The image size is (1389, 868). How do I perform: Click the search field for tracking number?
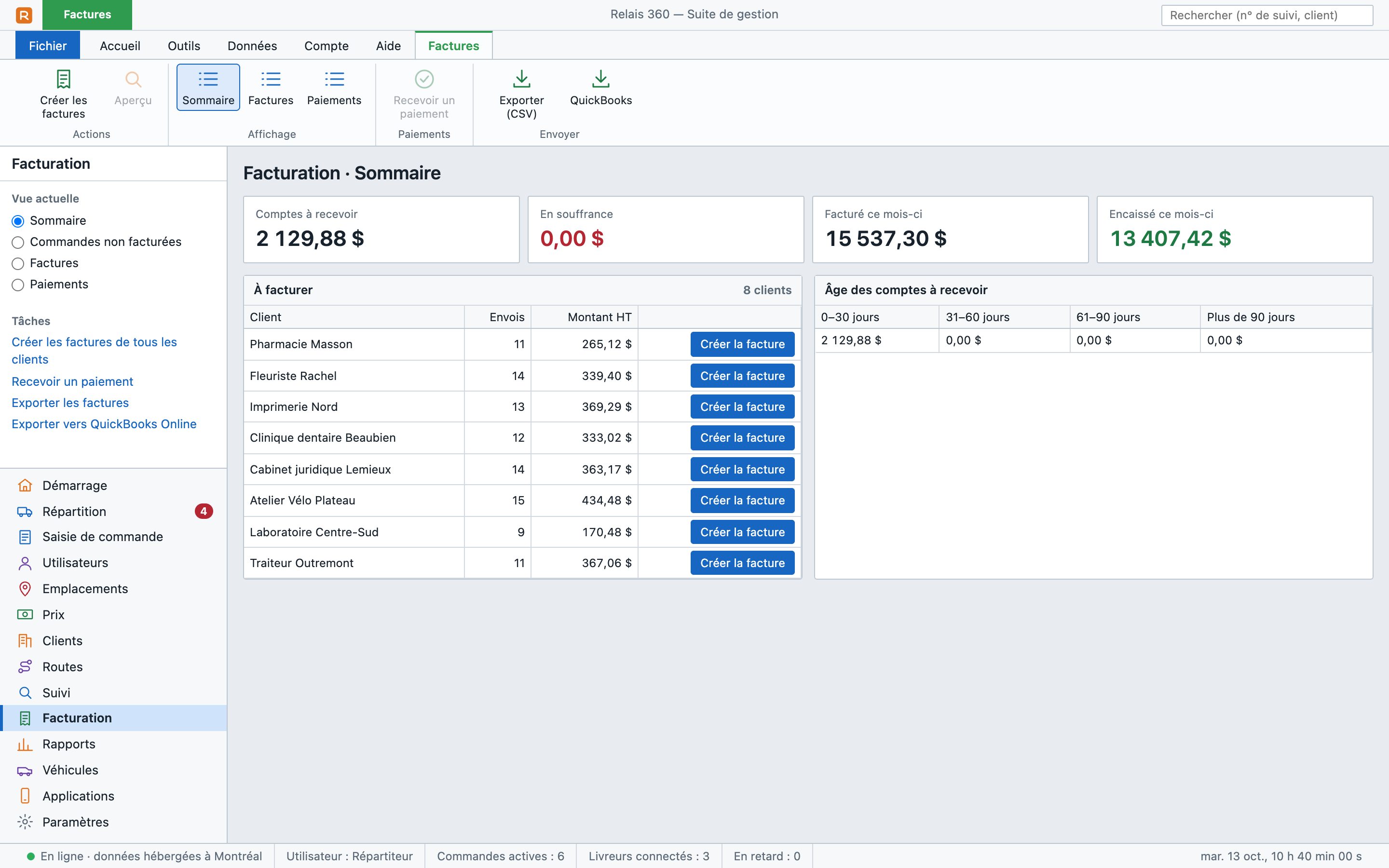1267,15
